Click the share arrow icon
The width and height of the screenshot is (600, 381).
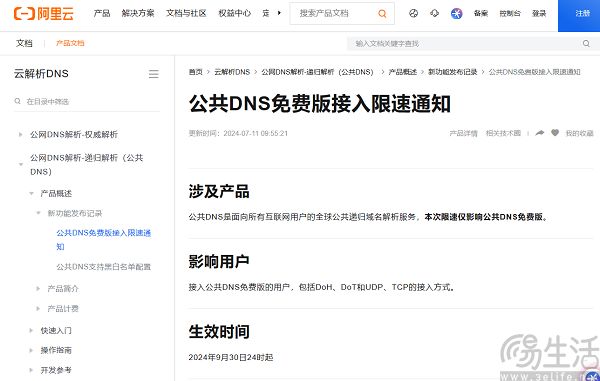pyautogui.click(x=540, y=133)
